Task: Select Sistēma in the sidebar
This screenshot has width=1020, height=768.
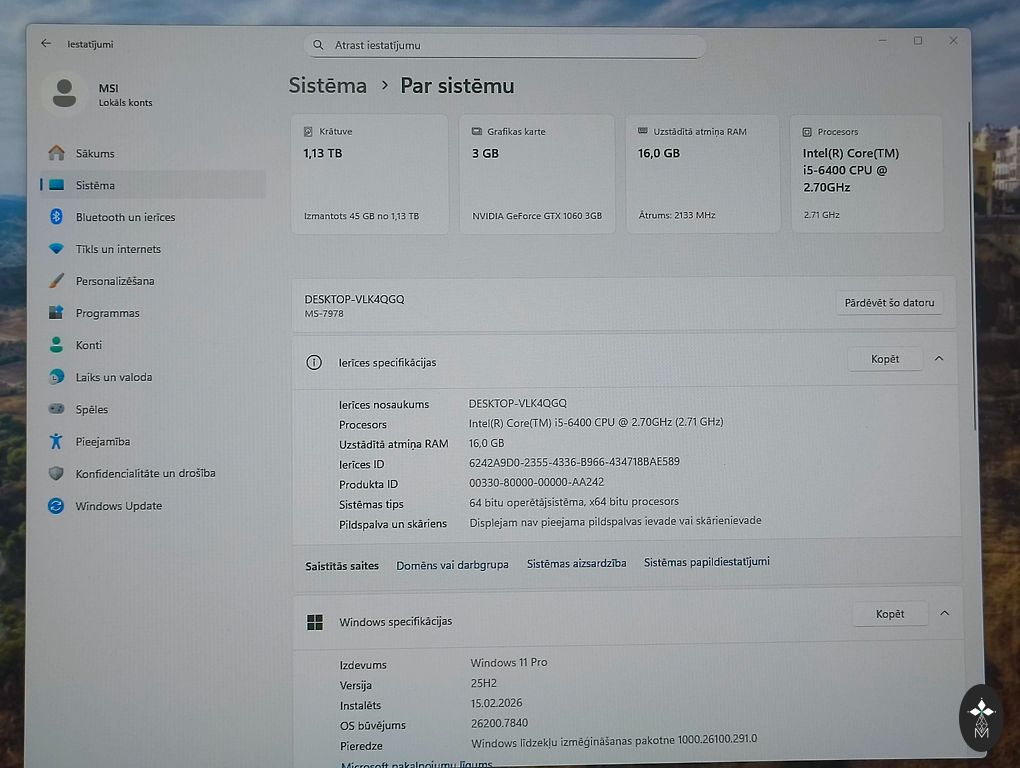Action: tap(95, 185)
